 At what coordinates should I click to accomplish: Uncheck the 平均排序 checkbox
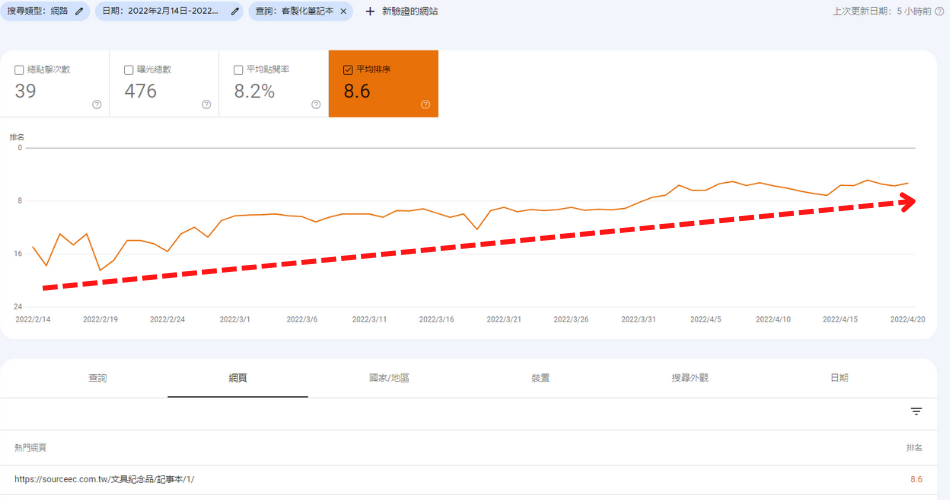point(348,70)
